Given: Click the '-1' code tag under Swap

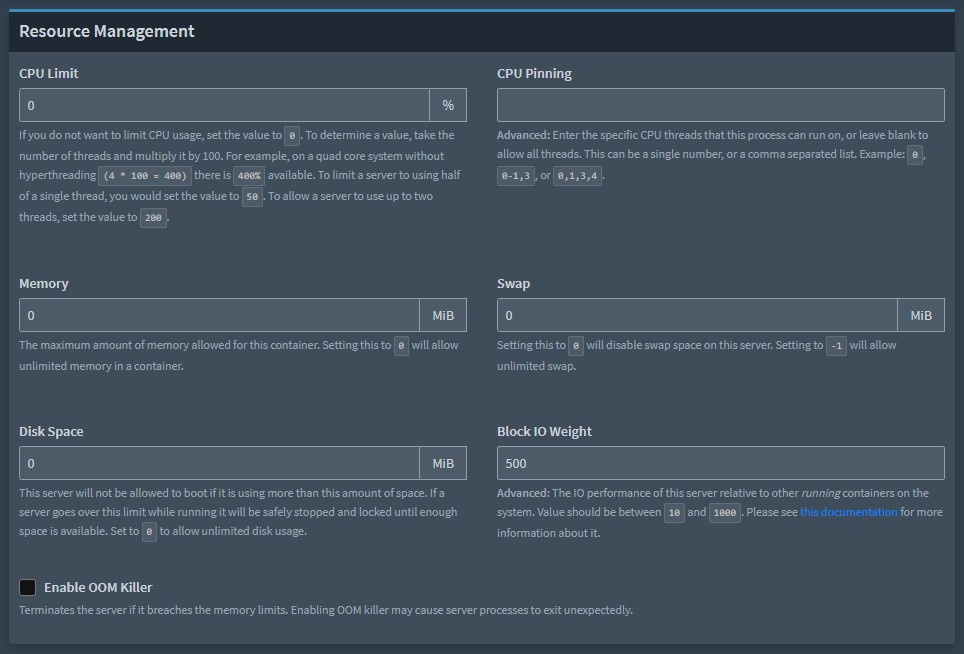Looking at the screenshot, I should (838, 345).
